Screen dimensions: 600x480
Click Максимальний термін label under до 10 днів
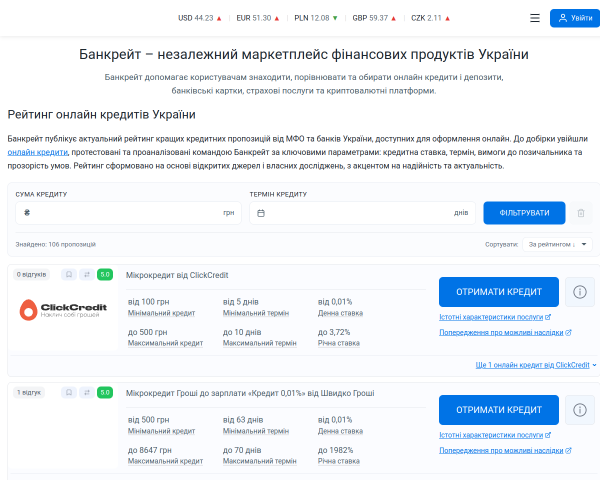(x=259, y=343)
